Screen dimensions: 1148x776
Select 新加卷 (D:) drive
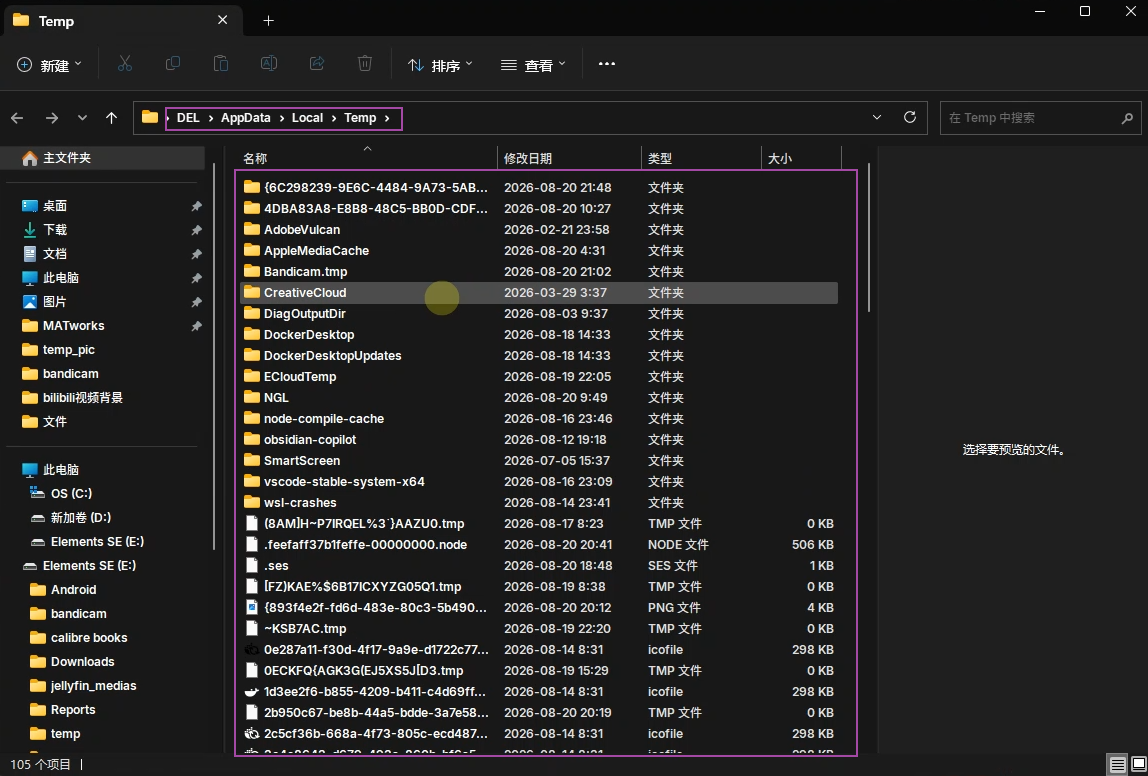81,518
